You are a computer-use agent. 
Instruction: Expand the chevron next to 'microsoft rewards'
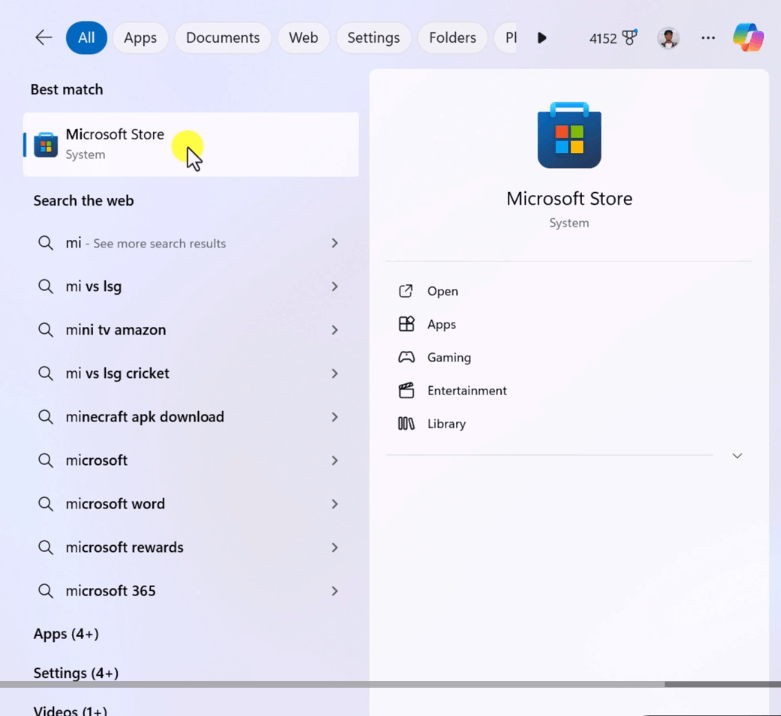(335, 547)
